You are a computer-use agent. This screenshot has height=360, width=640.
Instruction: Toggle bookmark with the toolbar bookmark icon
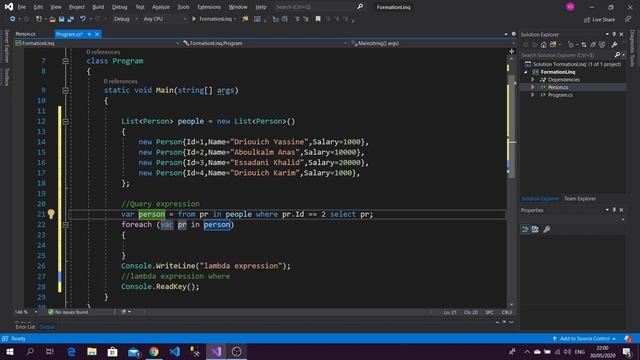pyautogui.click(x=318, y=19)
